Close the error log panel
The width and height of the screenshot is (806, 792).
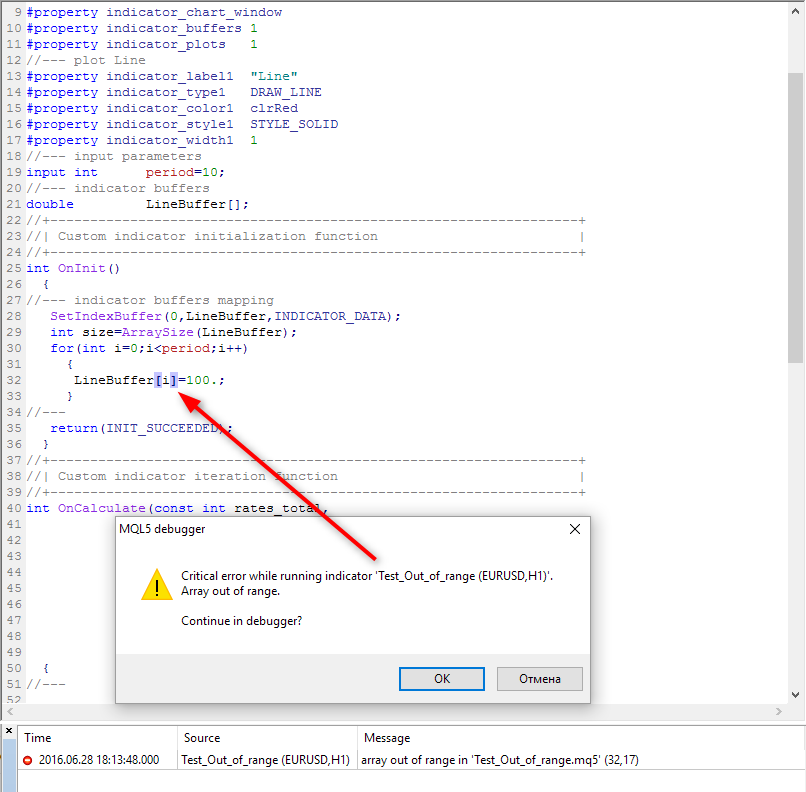(9, 730)
